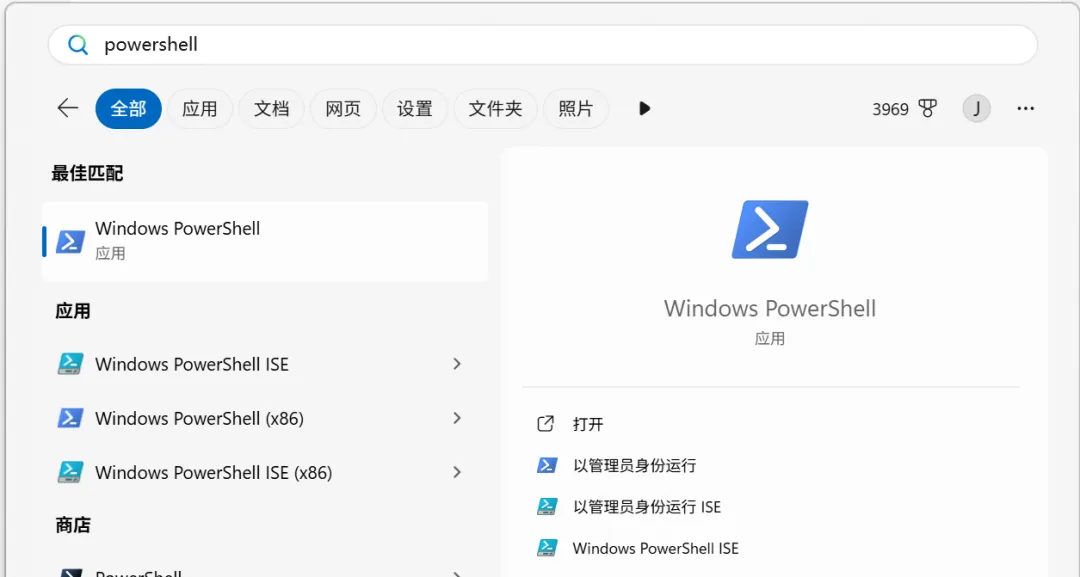Click the Windows PowerShell best match icon
1080x577 pixels.
click(70, 242)
